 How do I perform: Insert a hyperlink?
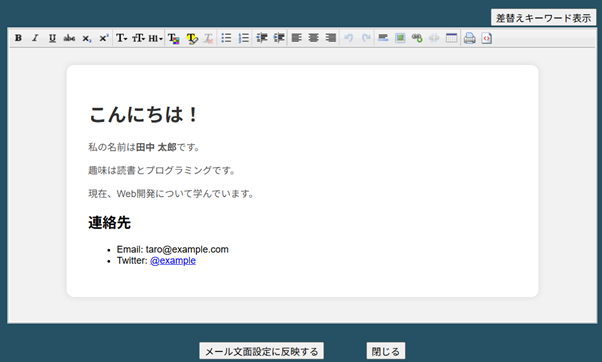pyautogui.click(x=417, y=38)
